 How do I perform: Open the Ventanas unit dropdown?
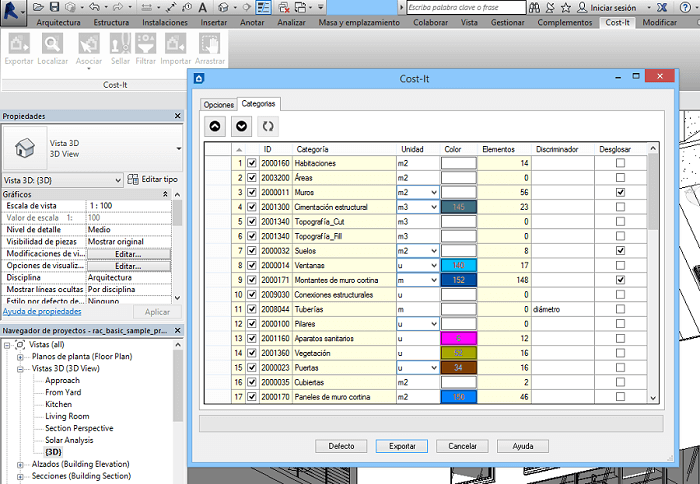[433, 265]
